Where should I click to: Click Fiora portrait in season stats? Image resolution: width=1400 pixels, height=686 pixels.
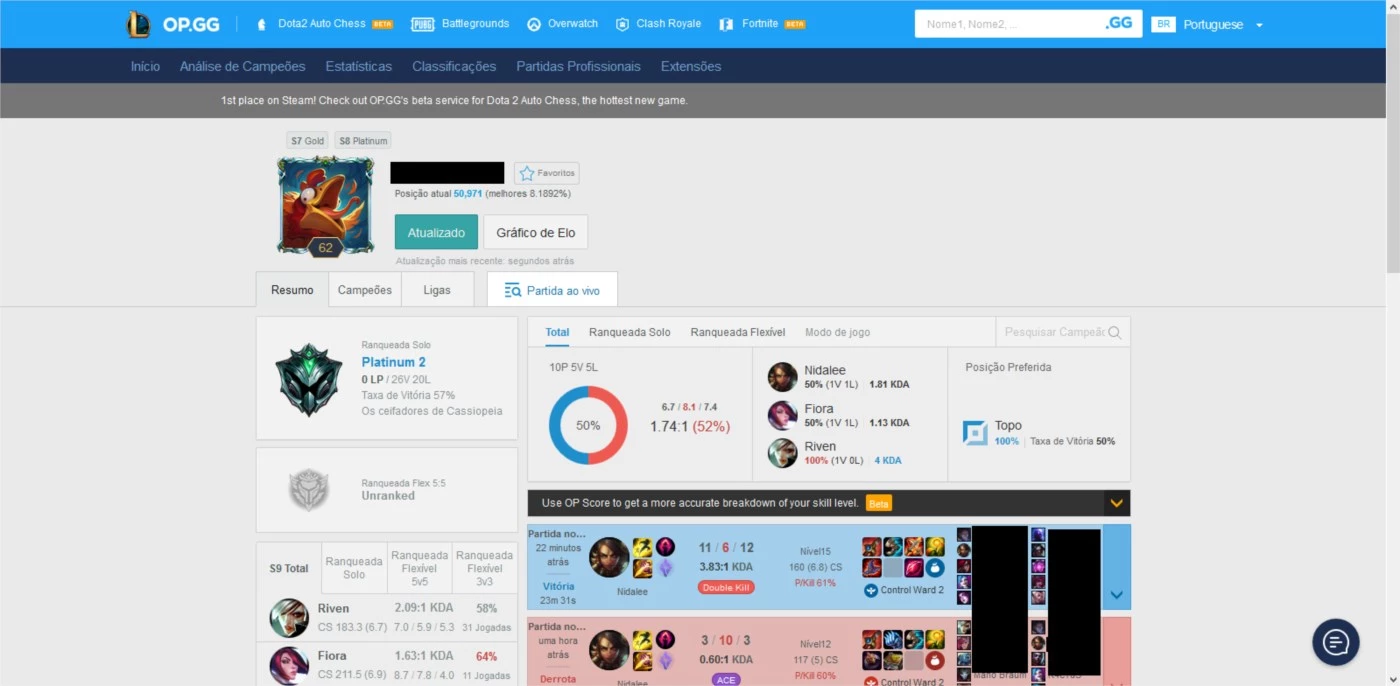[289, 665]
